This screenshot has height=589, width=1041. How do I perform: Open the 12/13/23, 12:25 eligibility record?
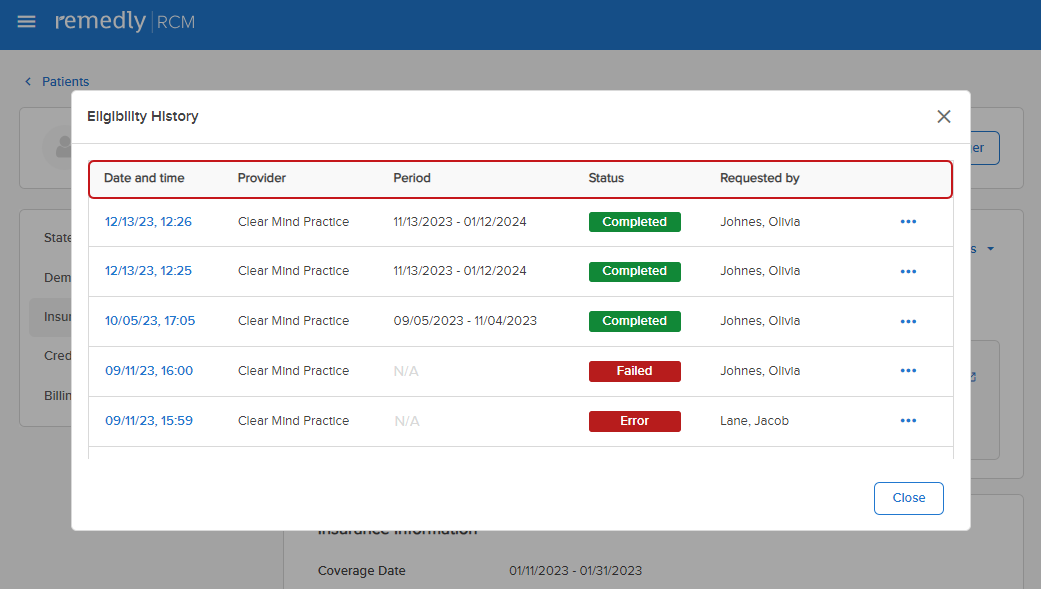(148, 271)
